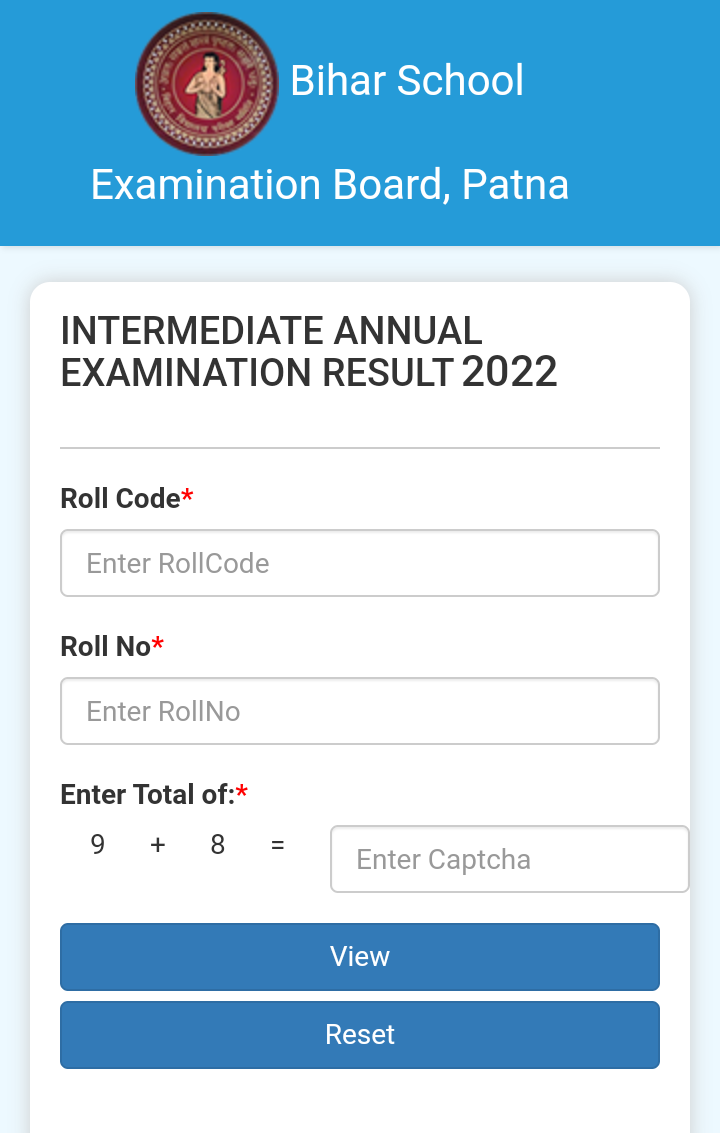Click the red asterisk beside Roll No
Screen dimensions: 720x1133
coord(158,643)
